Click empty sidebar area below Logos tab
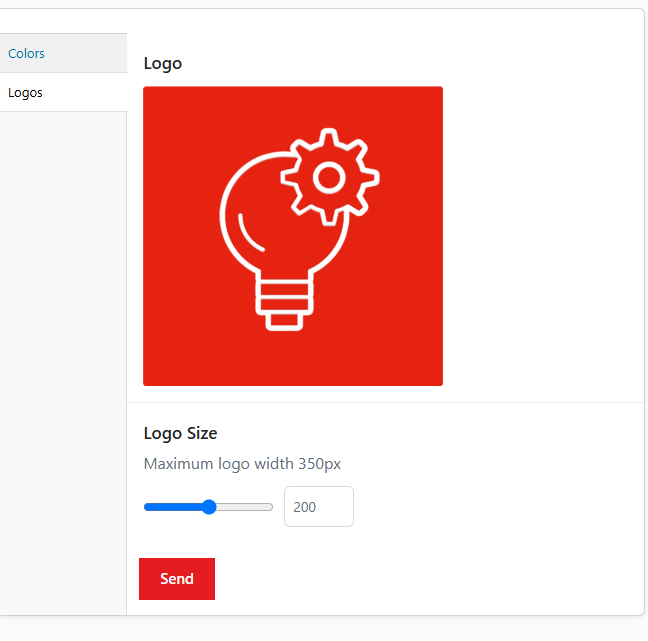 pyautogui.click(x=63, y=350)
